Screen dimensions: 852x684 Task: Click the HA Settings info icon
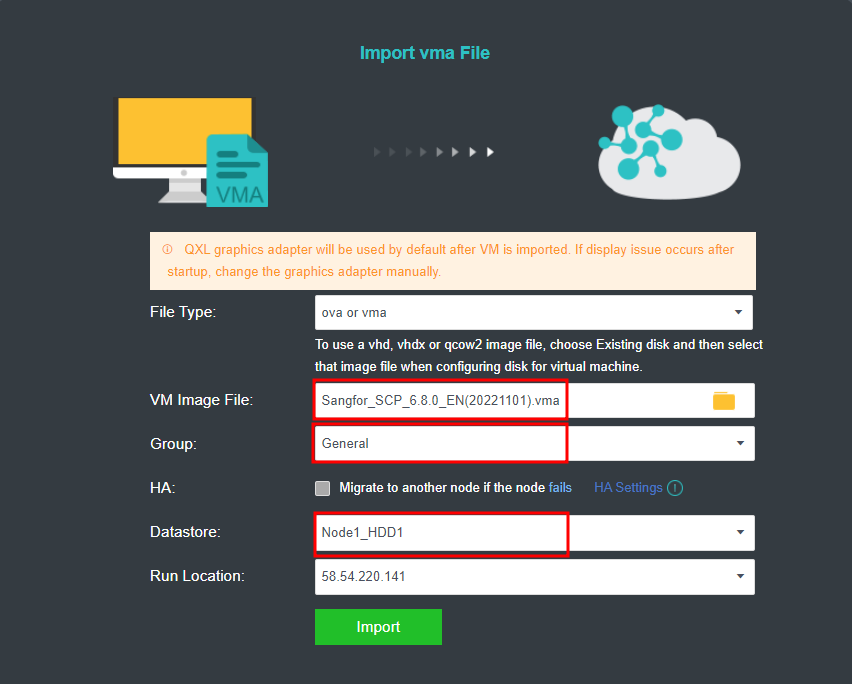[x=675, y=488]
